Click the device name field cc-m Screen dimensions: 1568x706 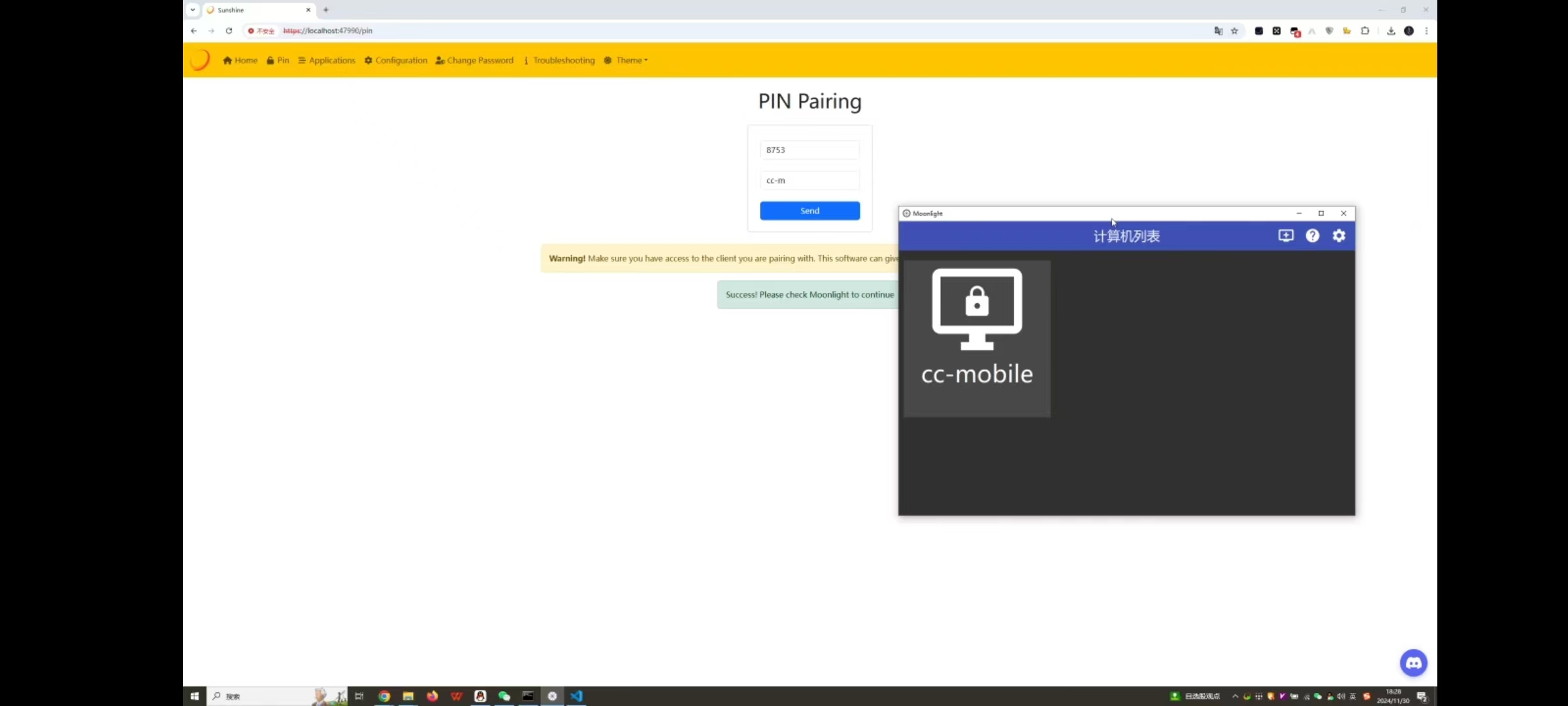tap(809, 180)
